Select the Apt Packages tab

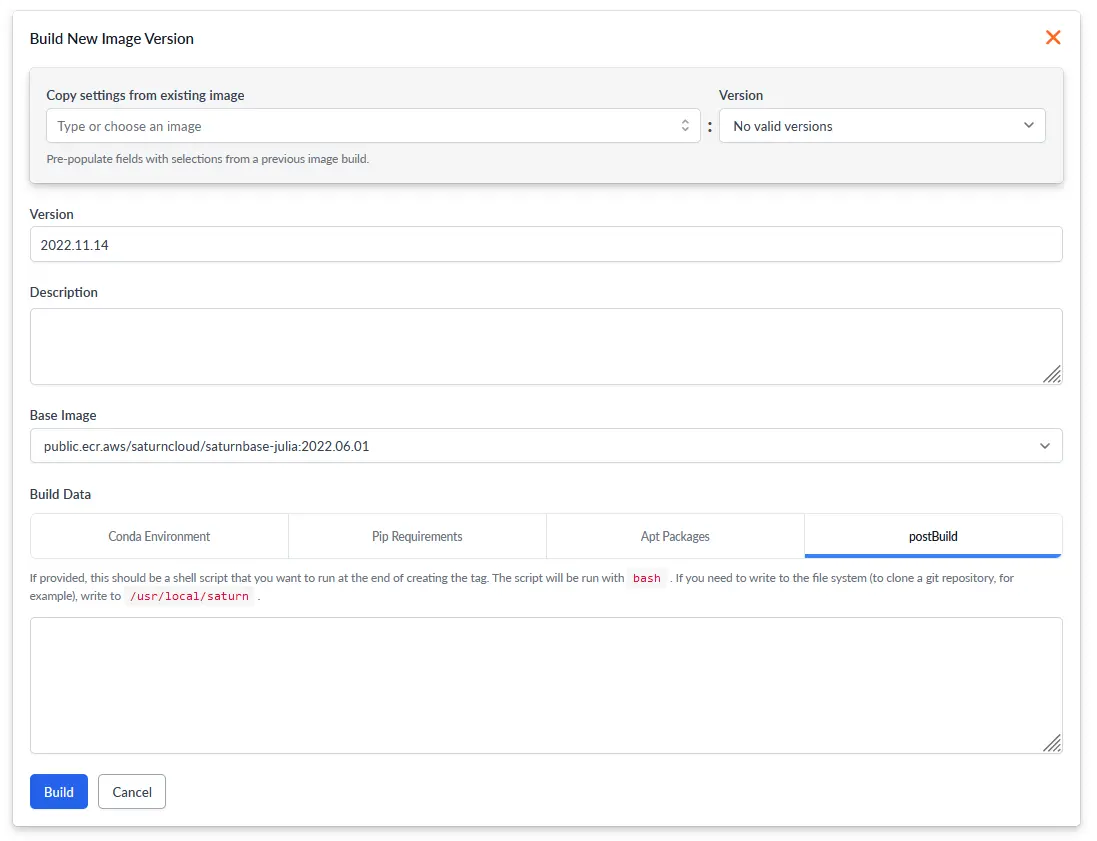(x=675, y=536)
